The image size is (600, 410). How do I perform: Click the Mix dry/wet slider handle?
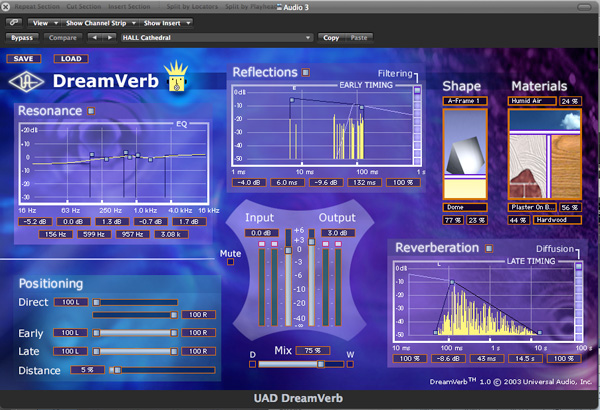point(321,364)
